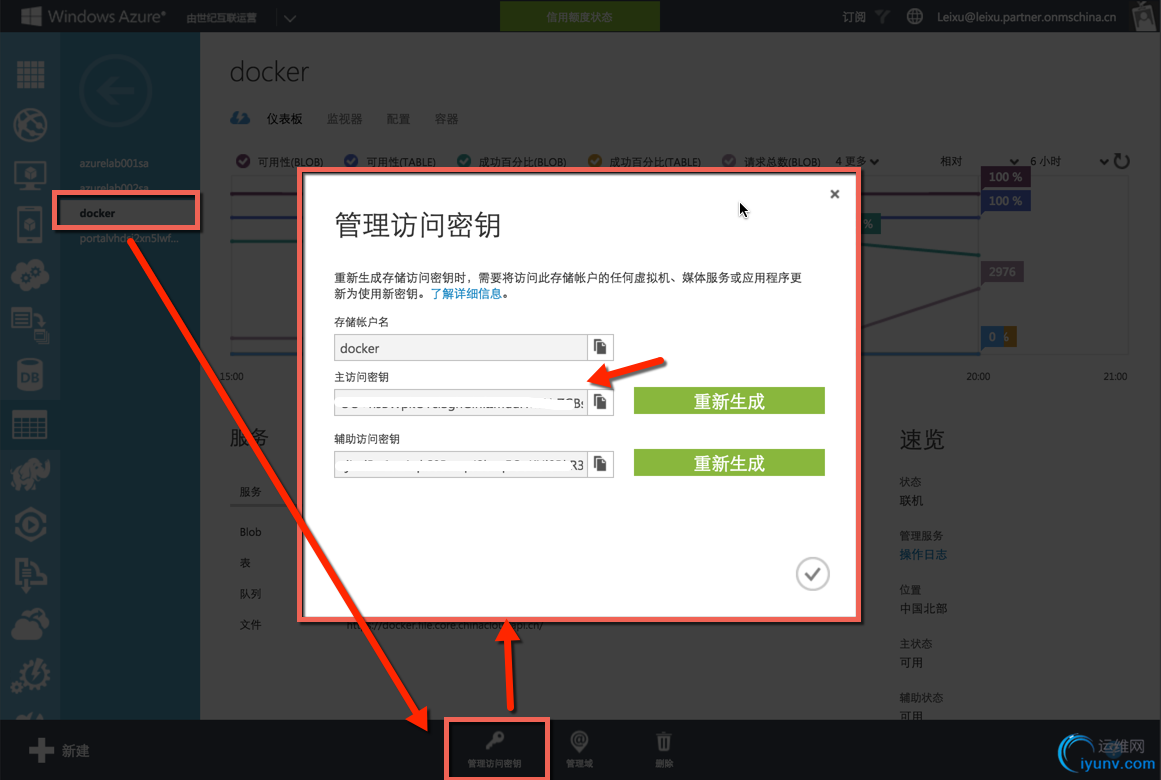Open the 相对 chart mode dropdown
This screenshot has width=1161, height=780.
pos(979,161)
